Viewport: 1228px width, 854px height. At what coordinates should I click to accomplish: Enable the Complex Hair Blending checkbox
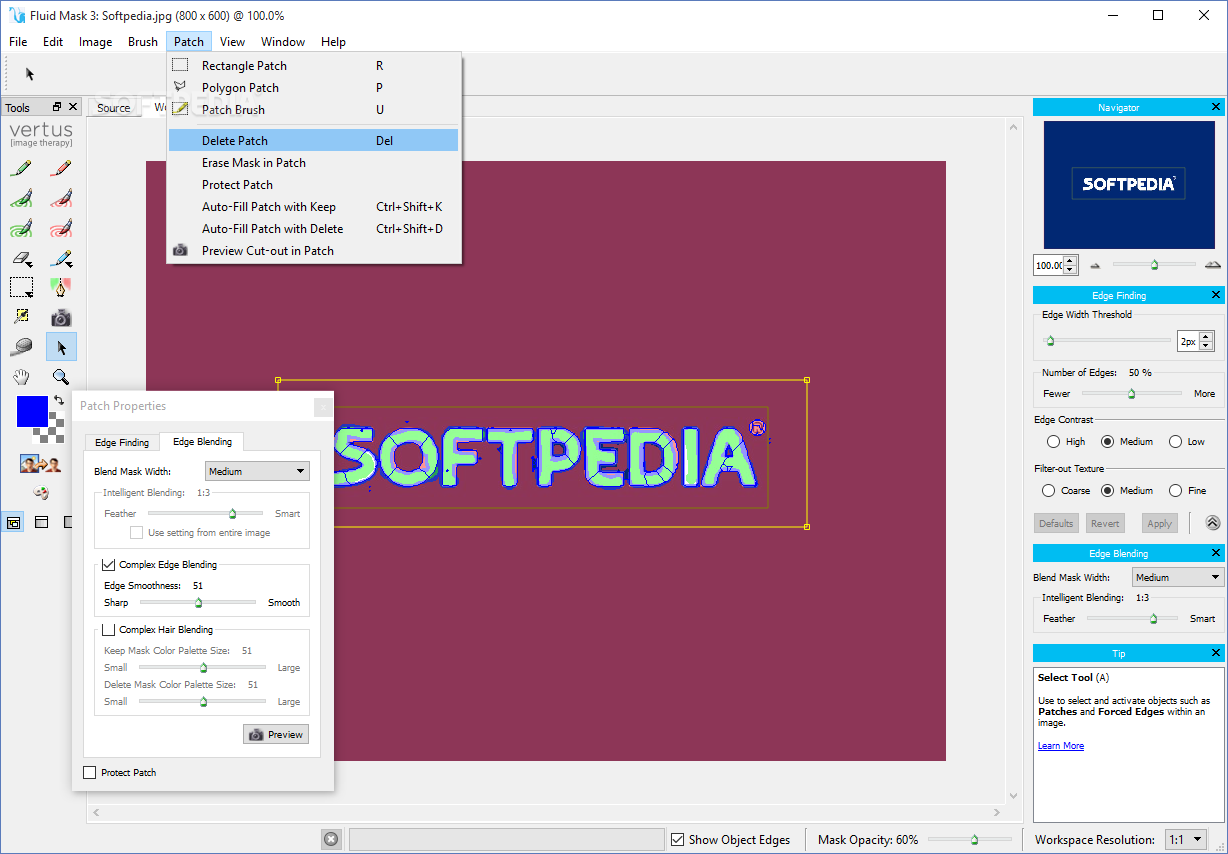click(x=108, y=629)
